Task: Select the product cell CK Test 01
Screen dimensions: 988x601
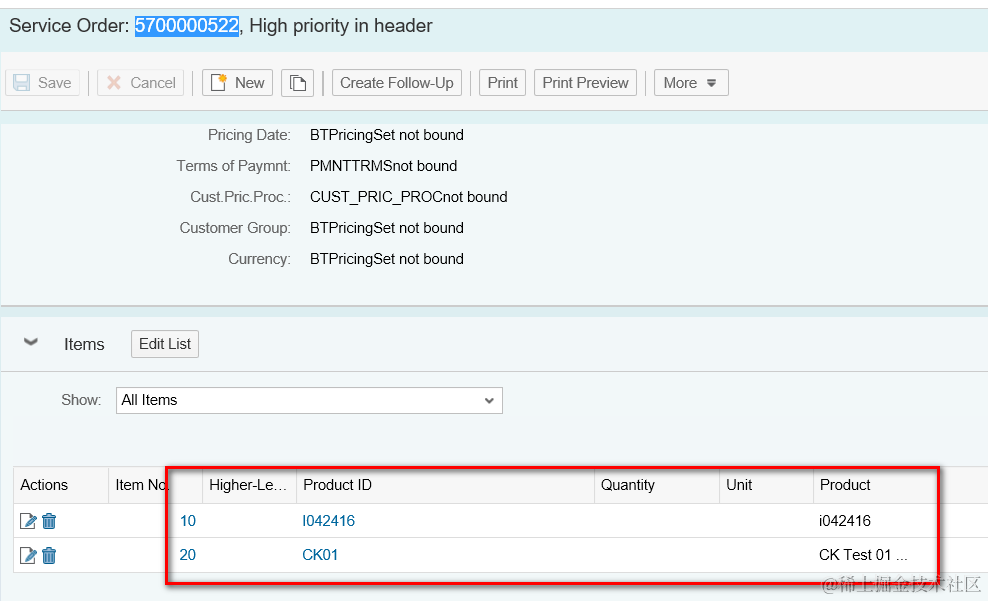Action: (863, 555)
